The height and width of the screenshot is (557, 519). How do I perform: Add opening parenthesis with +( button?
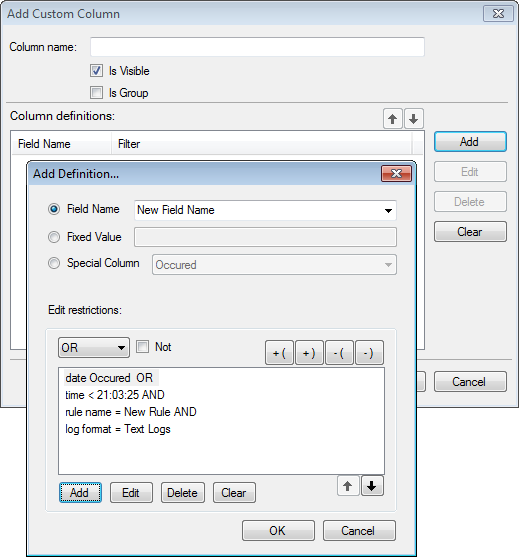click(x=279, y=353)
